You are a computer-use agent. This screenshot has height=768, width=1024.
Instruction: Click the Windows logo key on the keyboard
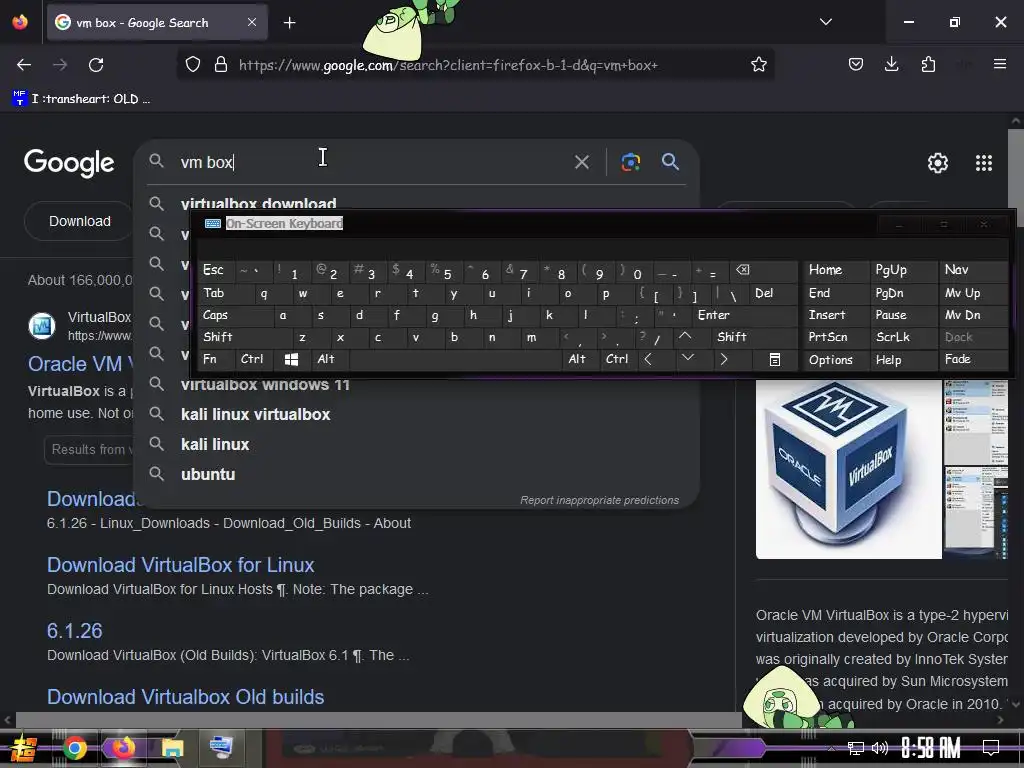(x=291, y=359)
